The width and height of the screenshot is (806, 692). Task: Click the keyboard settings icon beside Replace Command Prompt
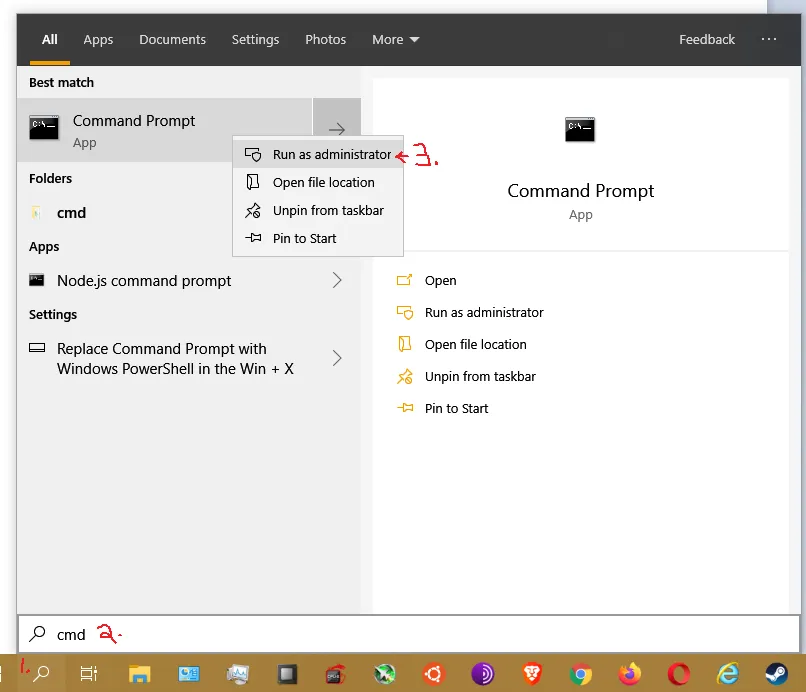37,348
